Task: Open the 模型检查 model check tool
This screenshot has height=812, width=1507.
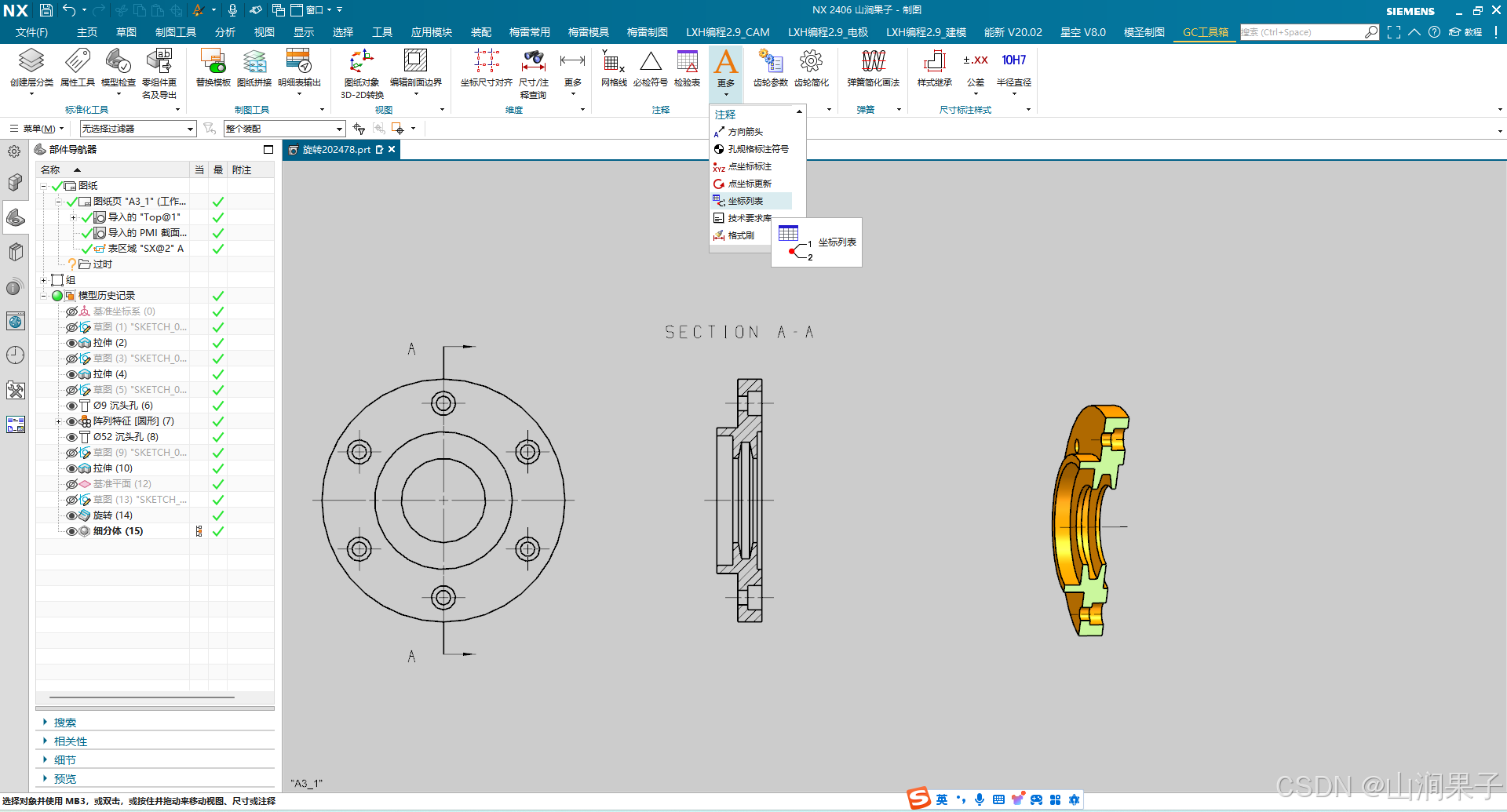Action: pyautogui.click(x=118, y=68)
